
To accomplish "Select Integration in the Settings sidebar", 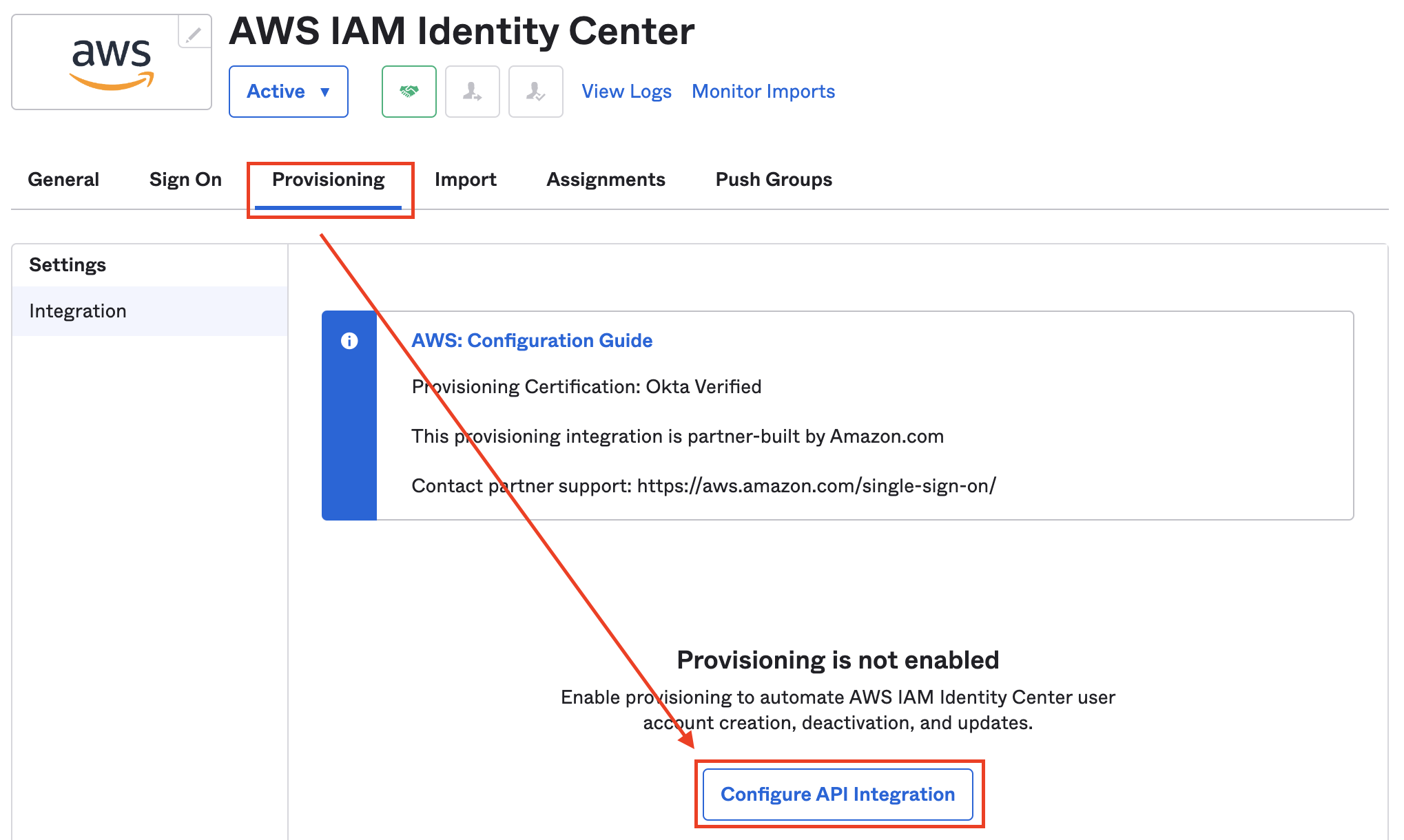I will click(x=149, y=311).
